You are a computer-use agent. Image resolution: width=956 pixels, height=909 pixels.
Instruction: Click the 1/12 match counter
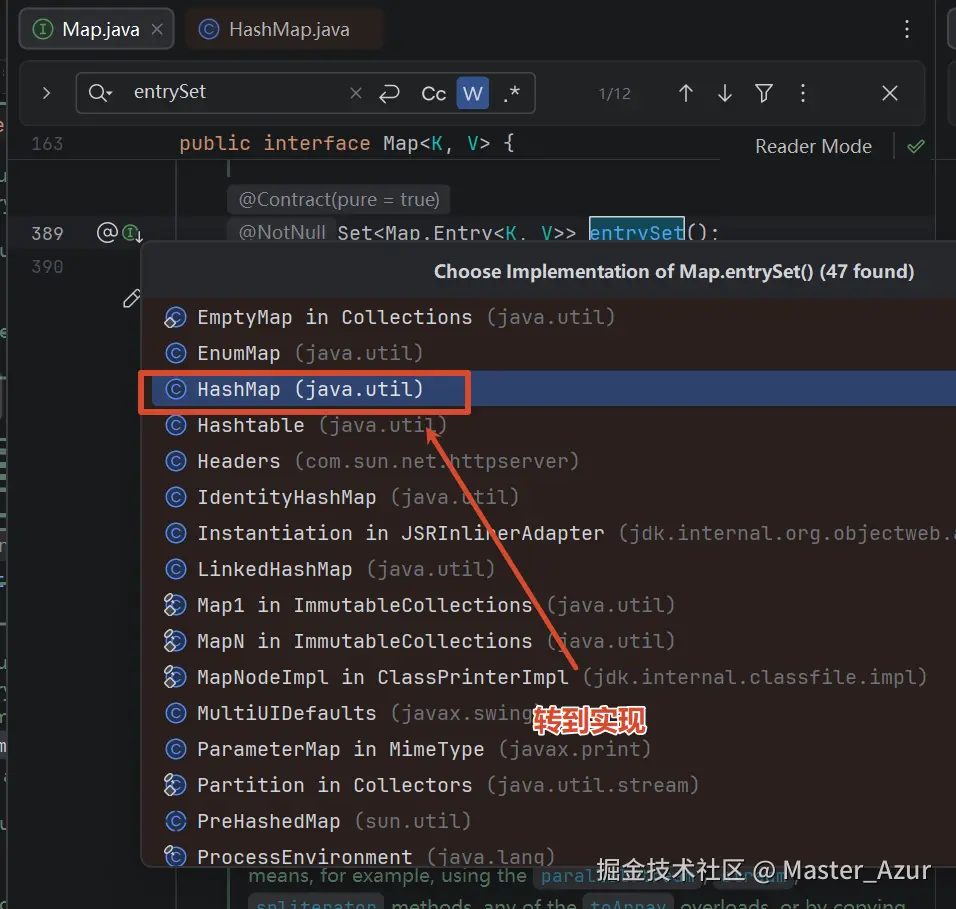[614, 93]
